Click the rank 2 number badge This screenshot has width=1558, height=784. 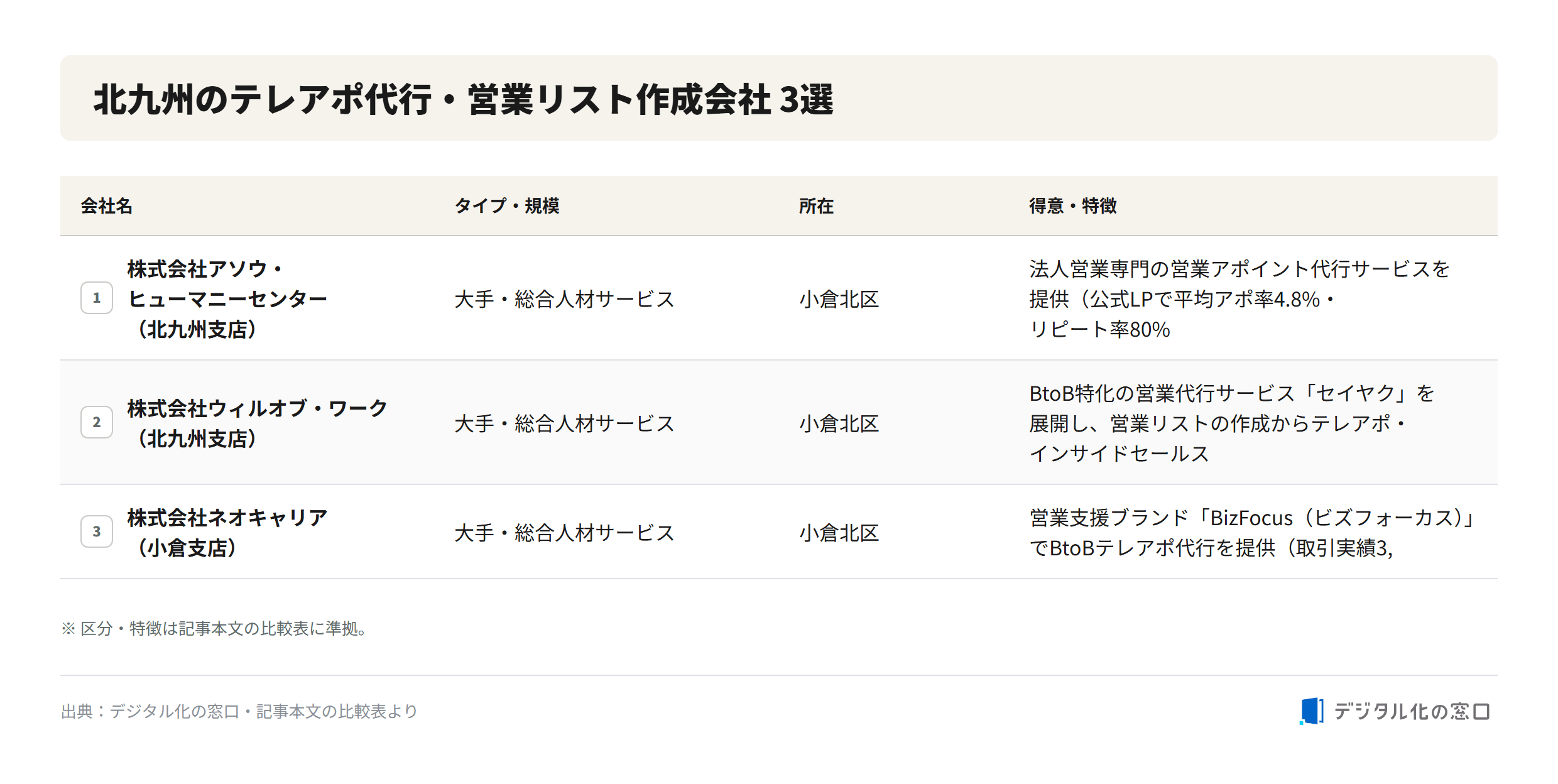[97, 422]
